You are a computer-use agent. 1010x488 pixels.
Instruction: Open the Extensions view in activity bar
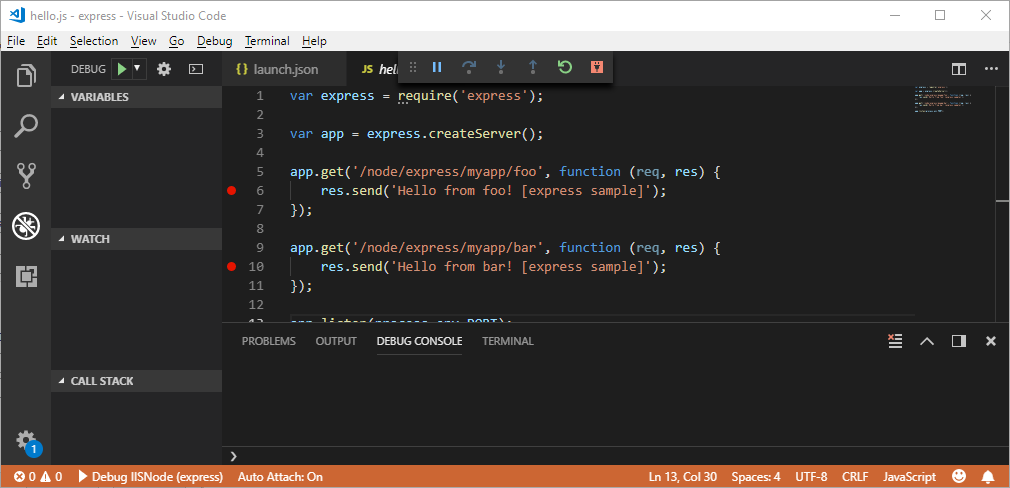pos(25,277)
